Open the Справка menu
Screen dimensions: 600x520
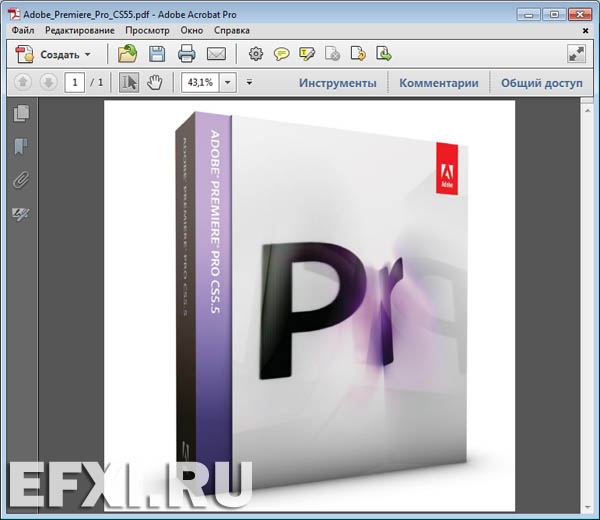[x=232, y=30]
